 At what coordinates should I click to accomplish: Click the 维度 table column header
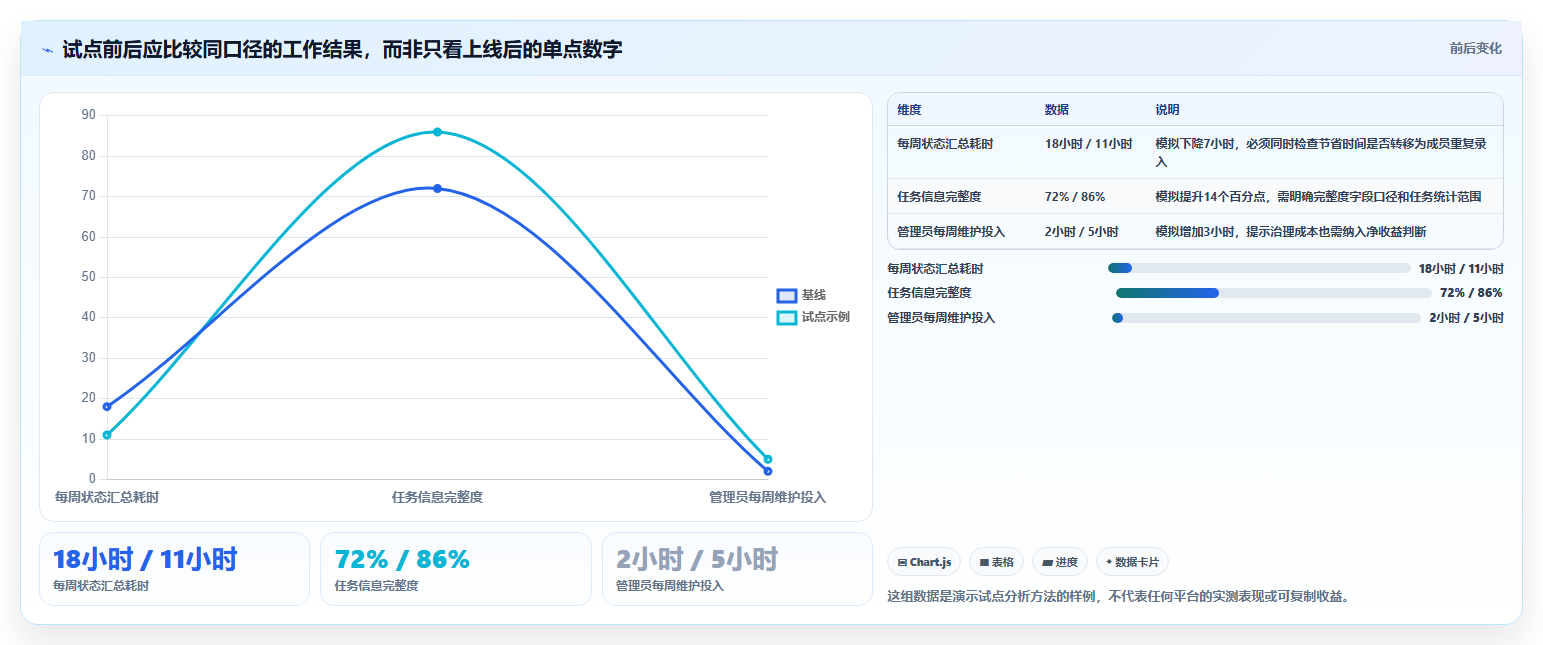(x=909, y=110)
